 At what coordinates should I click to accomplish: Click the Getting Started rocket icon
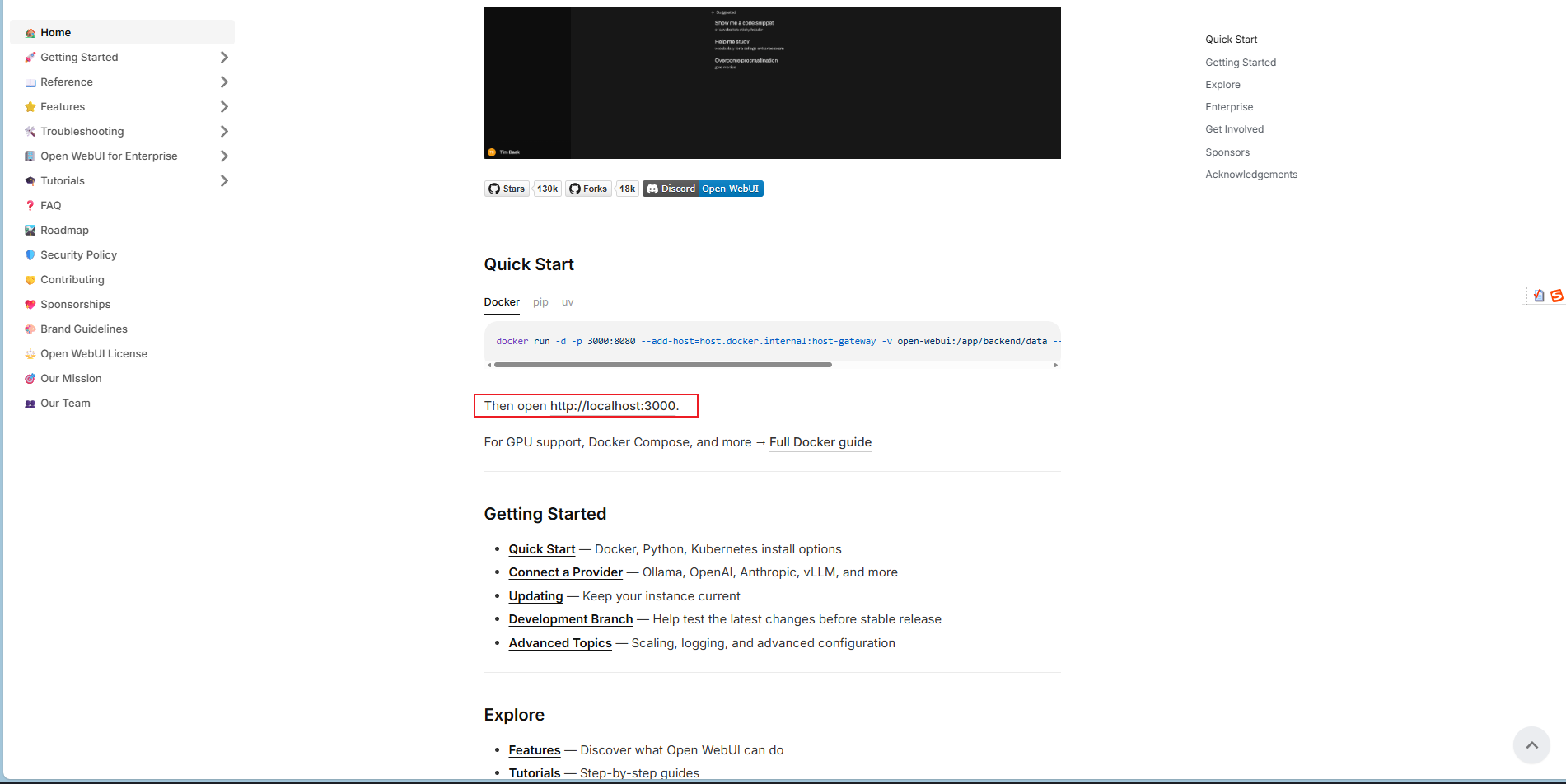click(x=30, y=58)
